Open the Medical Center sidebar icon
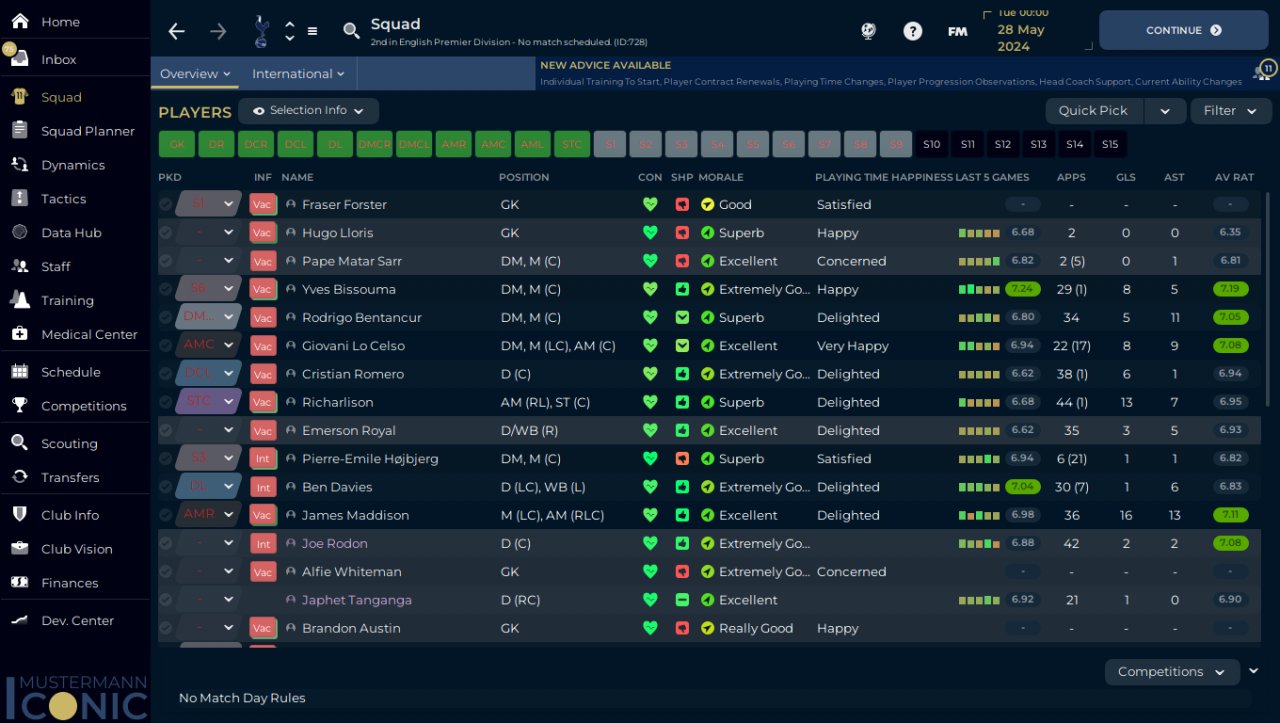Screen dimensions: 1280x723 tap(20, 334)
